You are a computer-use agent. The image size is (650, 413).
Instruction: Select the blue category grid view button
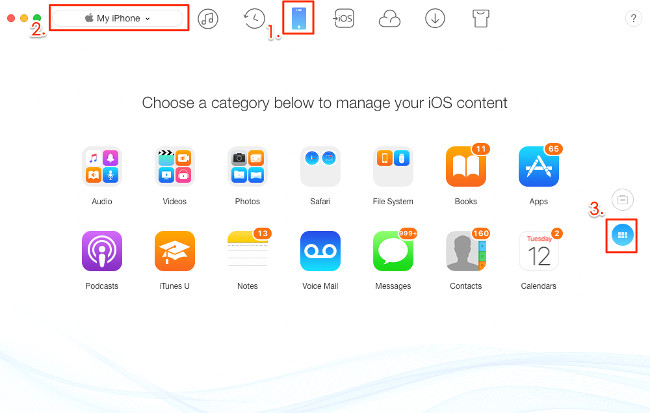coord(622,235)
